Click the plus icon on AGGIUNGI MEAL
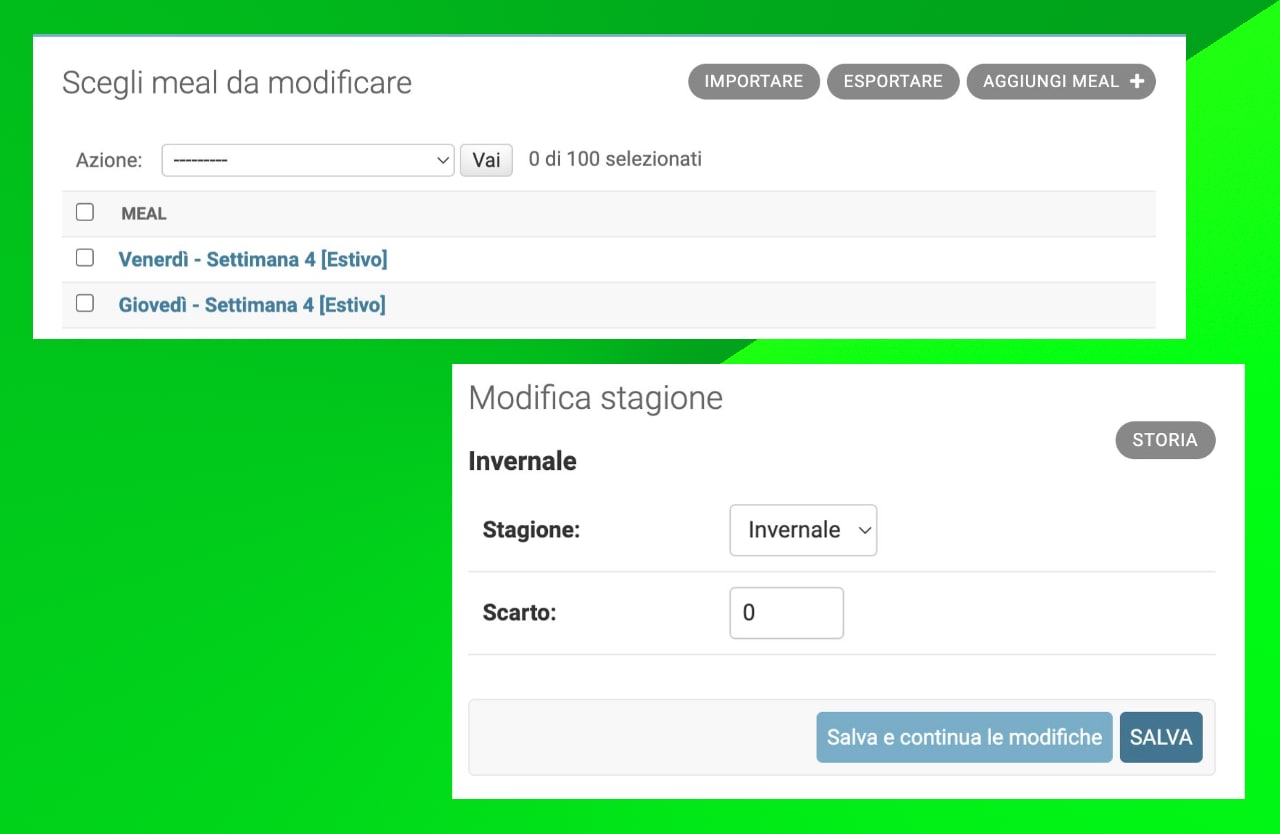The width and height of the screenshot is (1280, 834). [x=1137, y=81]
